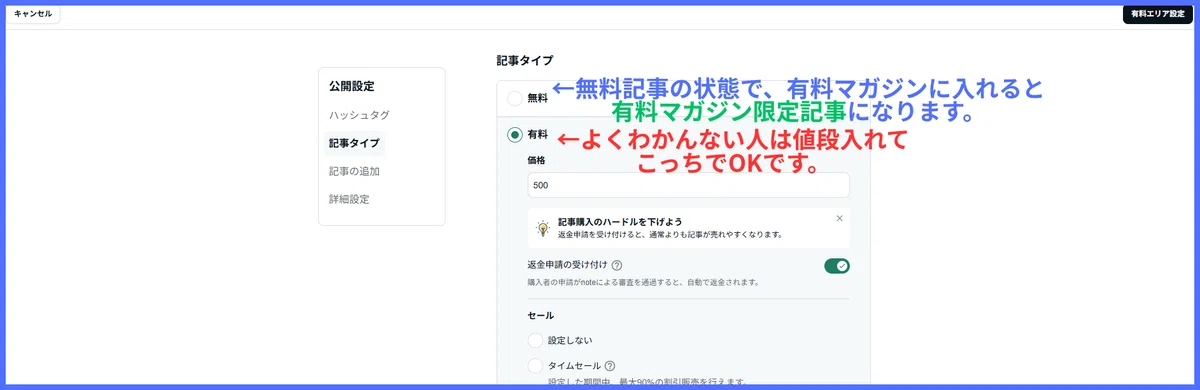Dismiss the 記事購入のハードルを下げよう tip
Screen dimensions: 1200x390
(839, 218)
